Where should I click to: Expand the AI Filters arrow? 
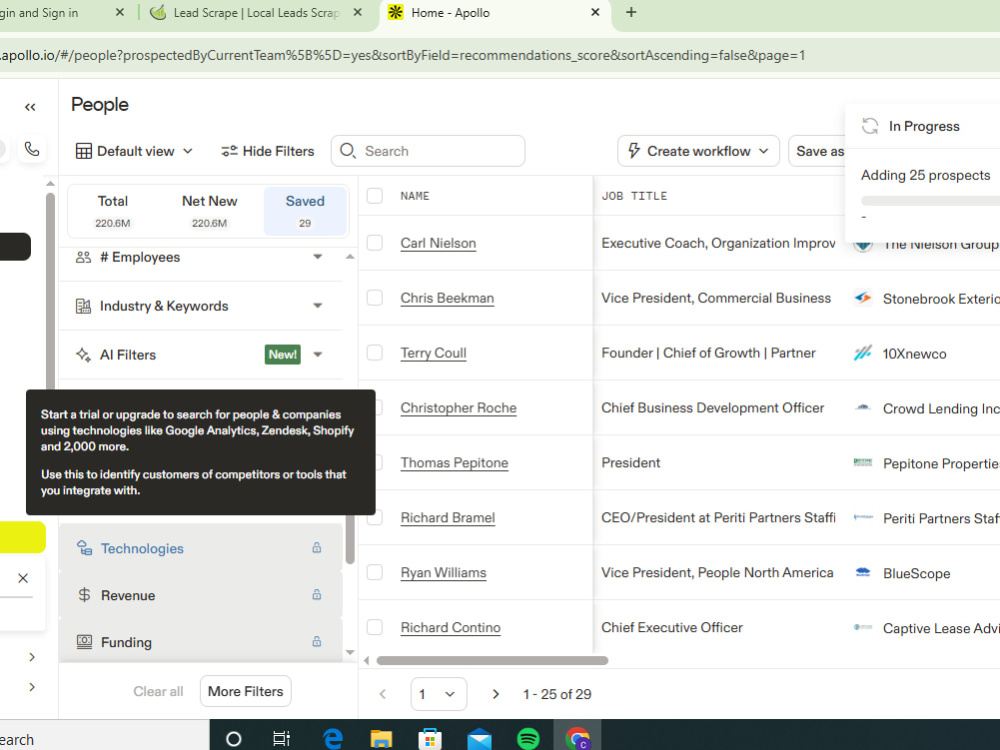318,354
